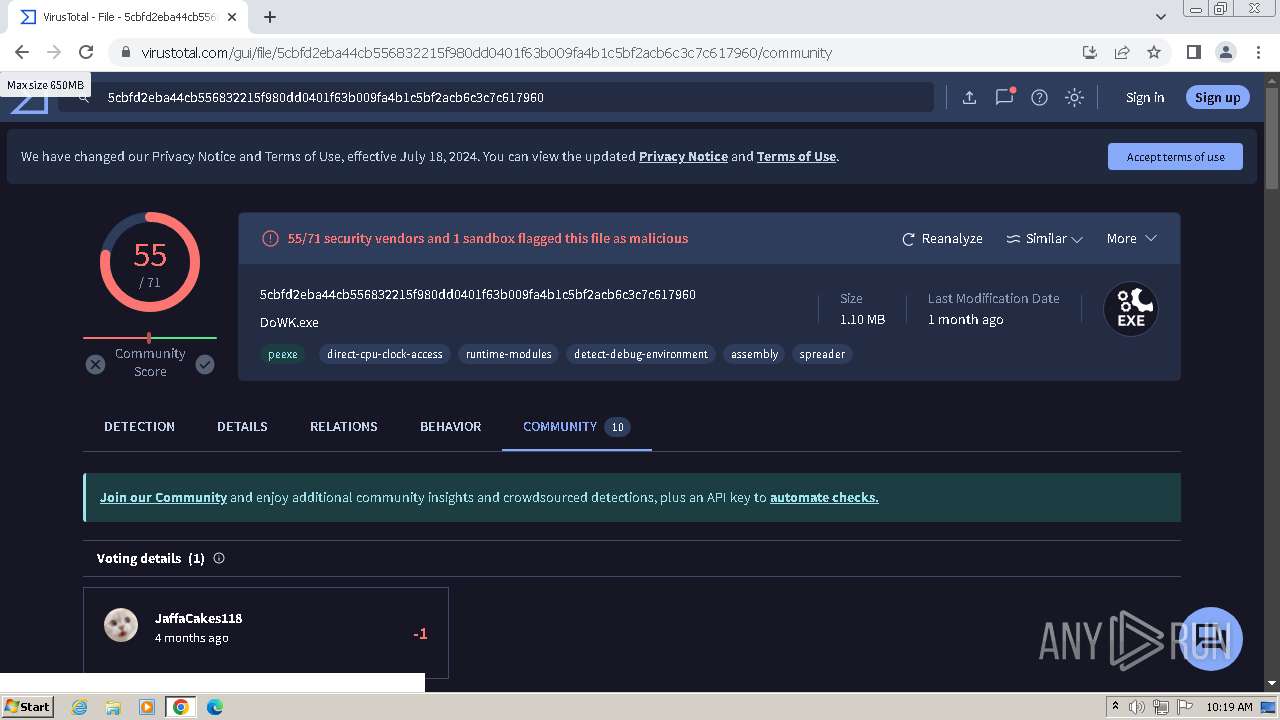Image resolution: width=1280 pixels, height=720 pixels.
Task: Open the Windows Start button
Action: click(27, 706)
